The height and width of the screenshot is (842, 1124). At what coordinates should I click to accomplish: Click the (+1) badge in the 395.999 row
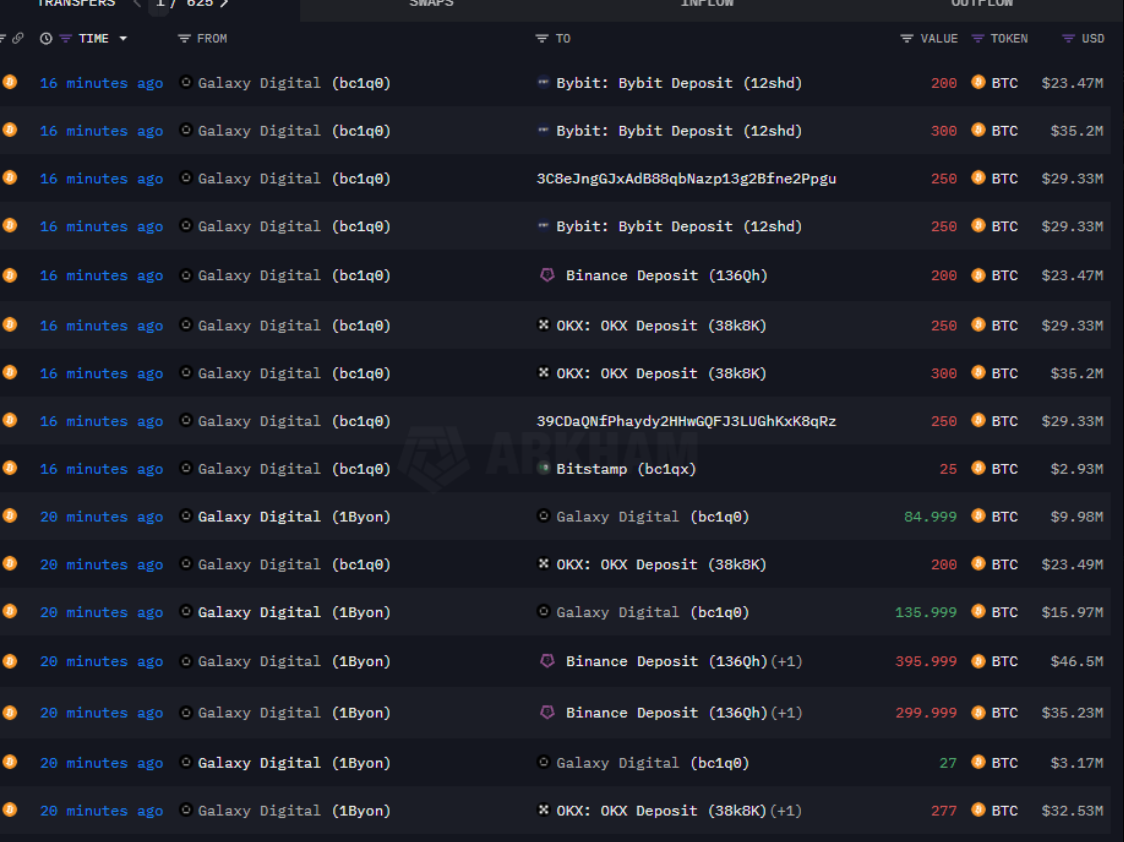(786, 661)
